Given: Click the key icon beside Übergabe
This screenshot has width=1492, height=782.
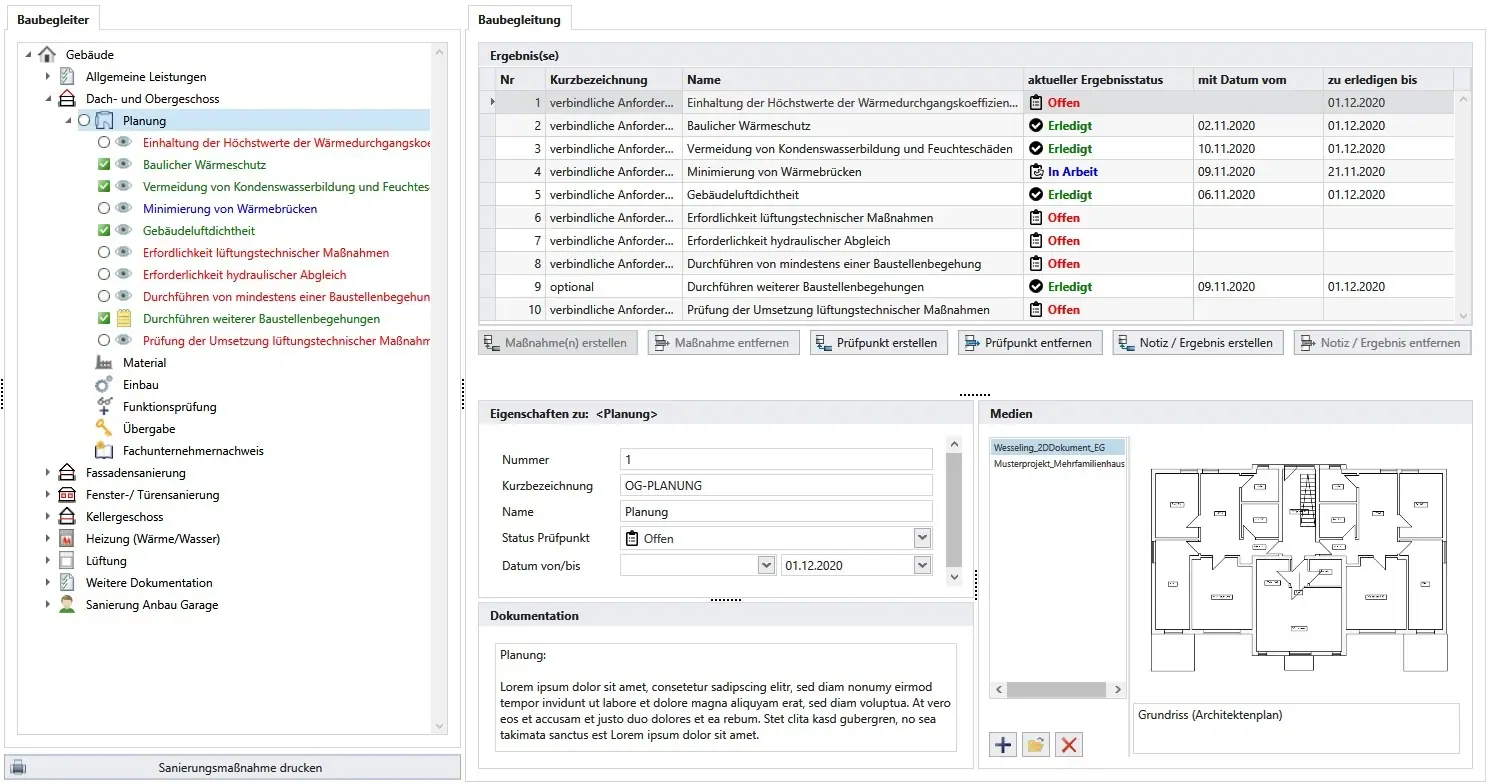Looking at the screenshot, I should pos(104,429).
